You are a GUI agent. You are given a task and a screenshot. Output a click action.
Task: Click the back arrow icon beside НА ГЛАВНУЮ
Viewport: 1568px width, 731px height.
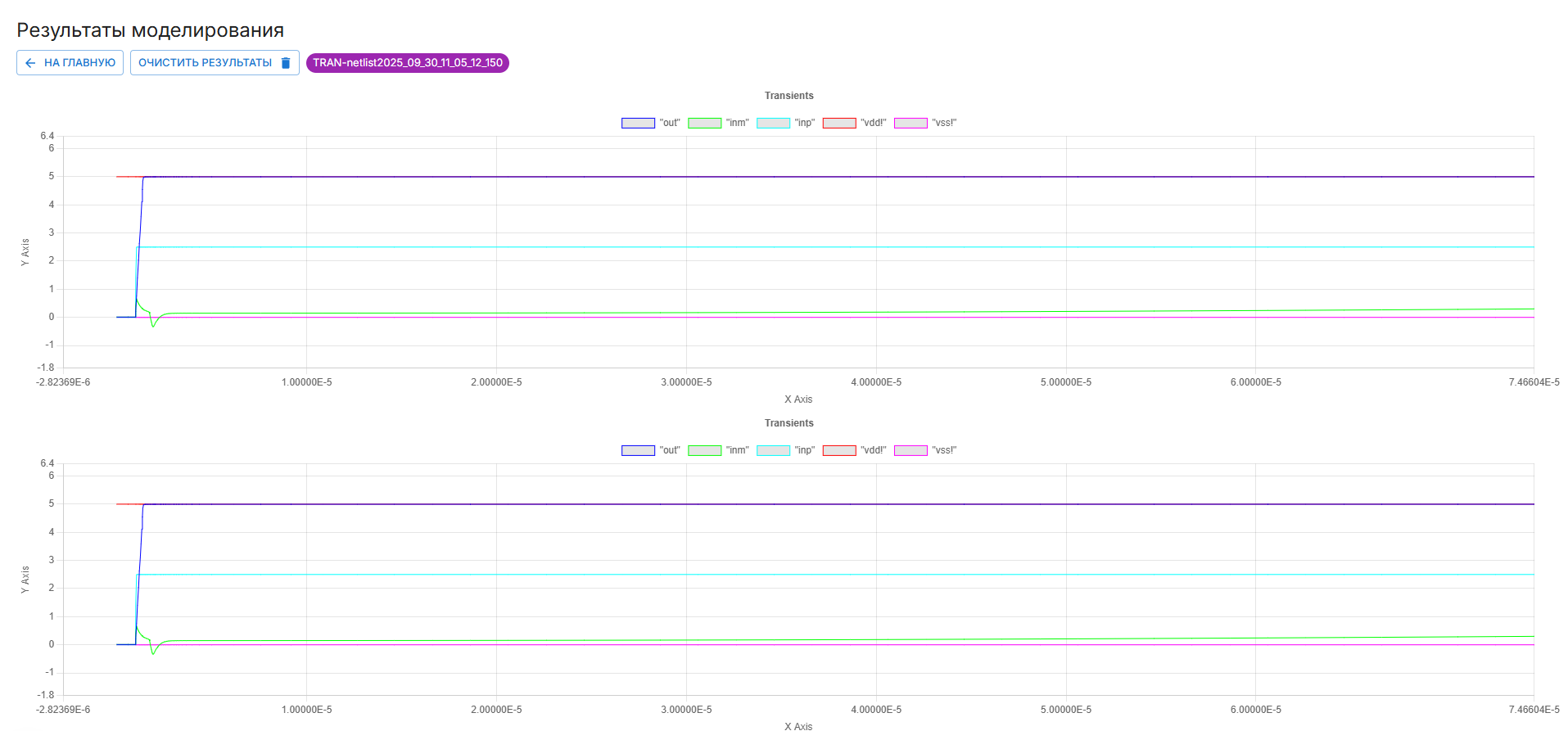coord(30,63)
